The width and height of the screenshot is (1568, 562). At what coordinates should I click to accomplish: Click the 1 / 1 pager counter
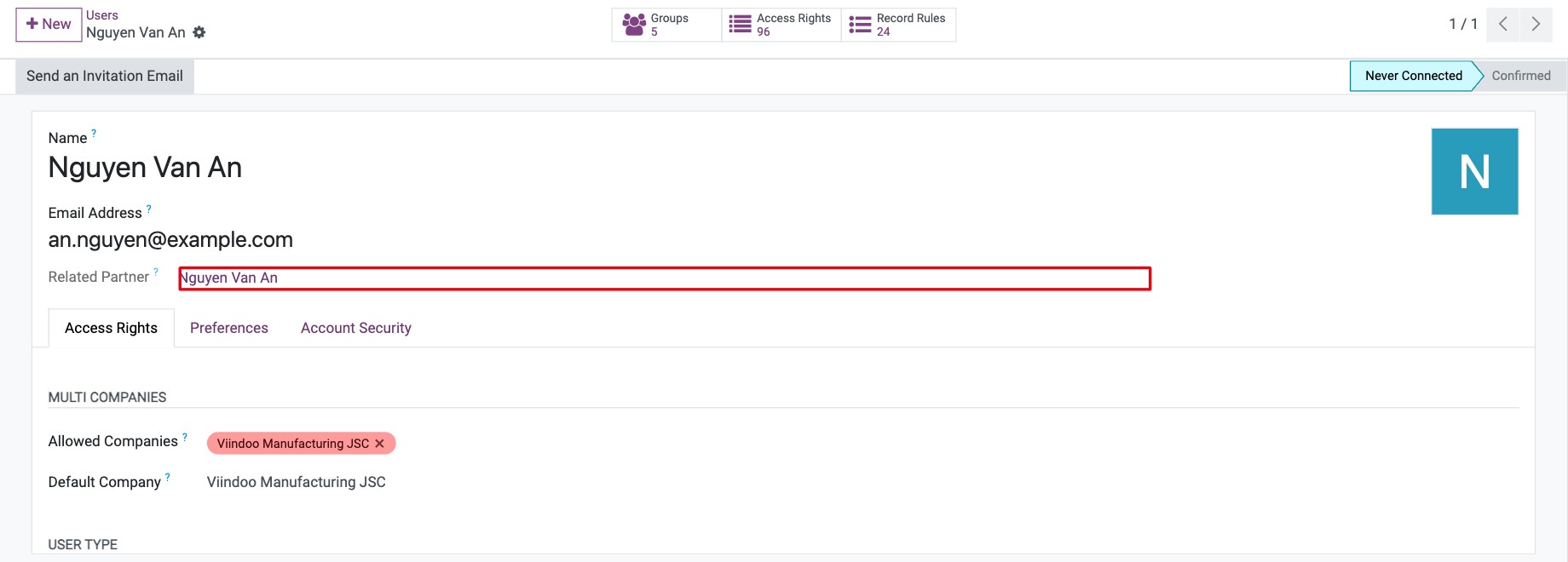point(1463,24)
